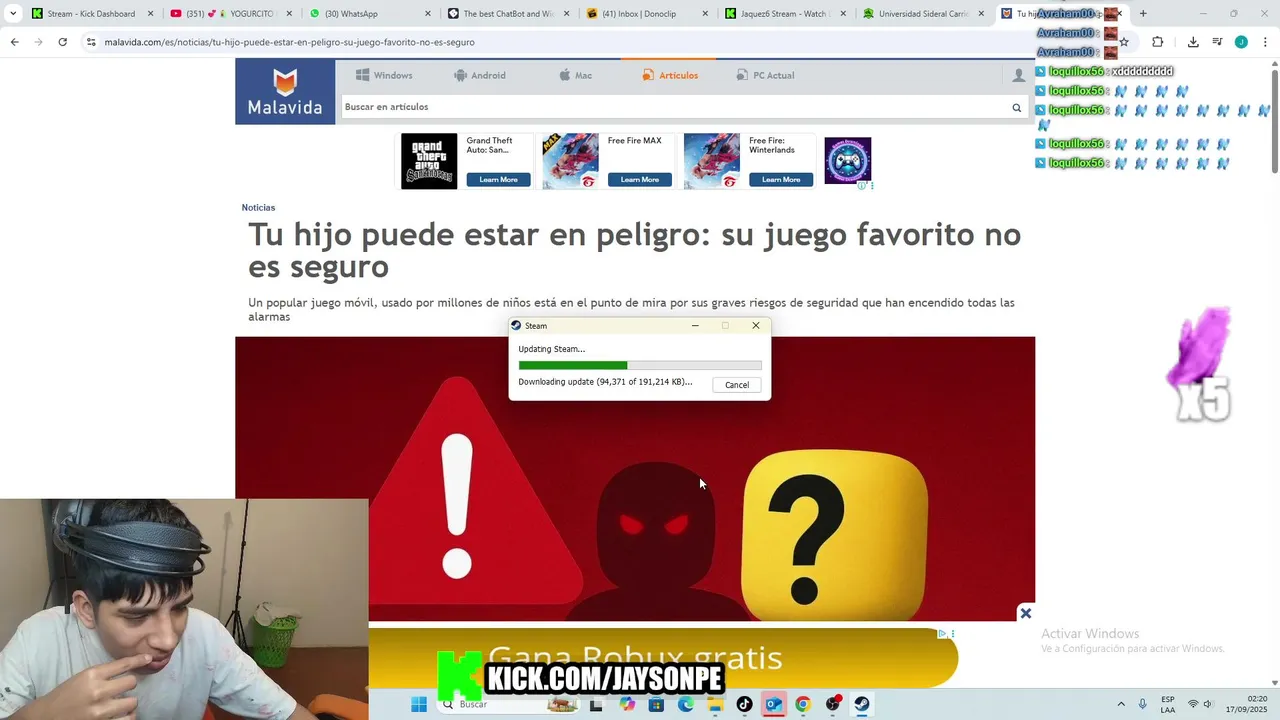Switch to the WhatsApp tab
Viewport: 1280px width, 720px height.
click(368, 14)
